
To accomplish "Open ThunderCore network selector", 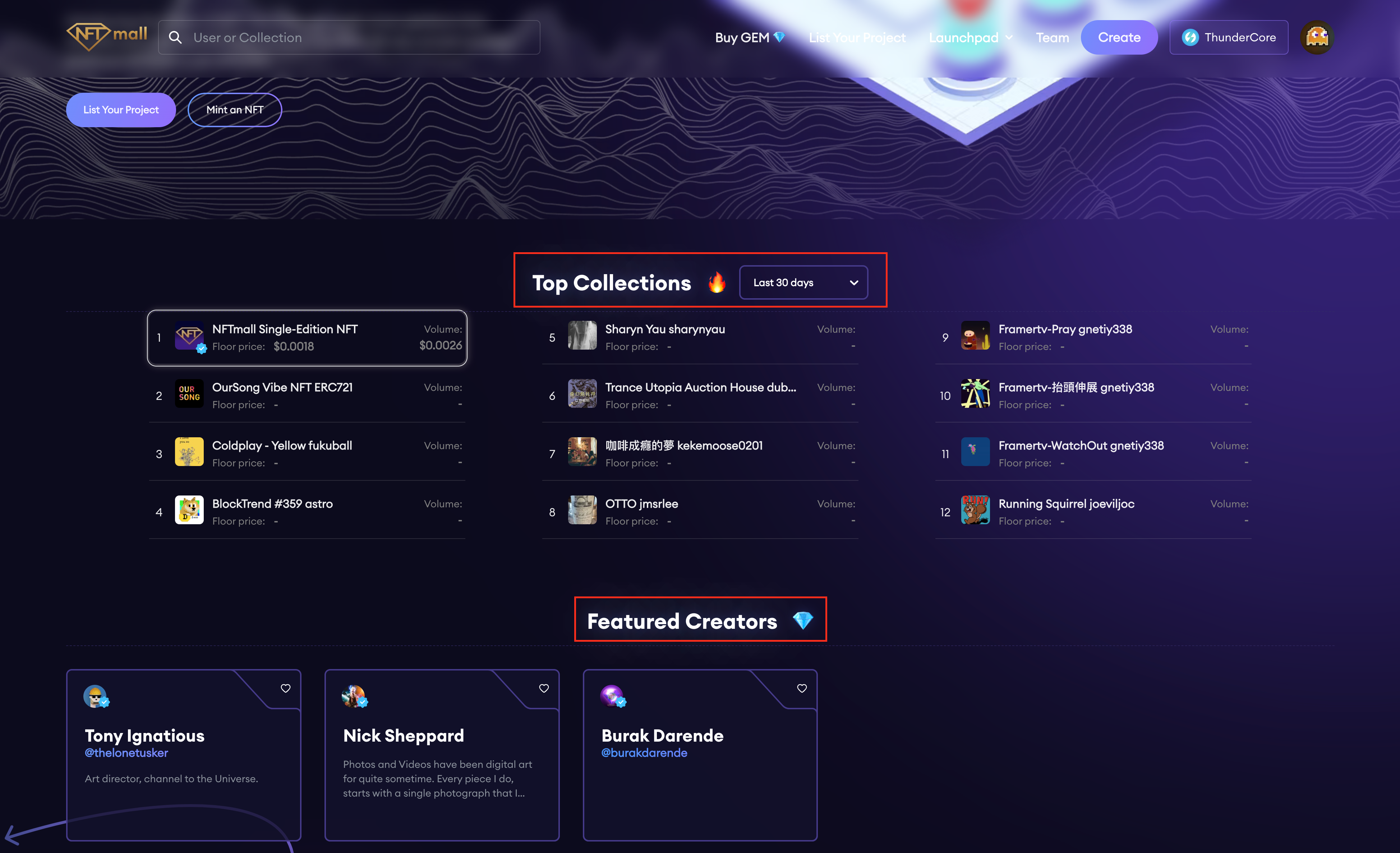I will (x=1228, y=37).
